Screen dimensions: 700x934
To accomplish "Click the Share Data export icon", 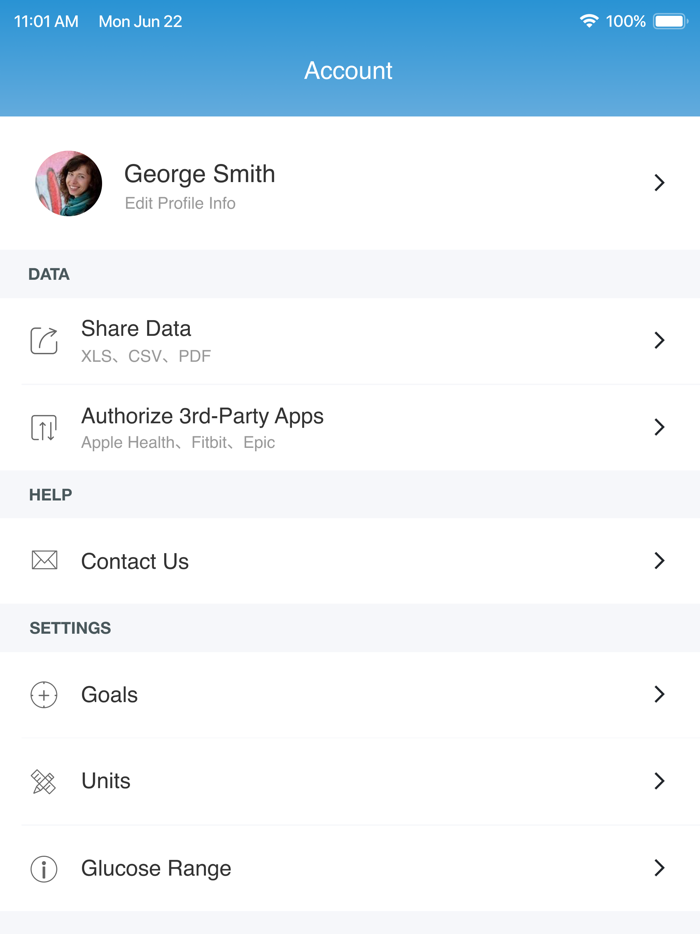I will [44, 340].
